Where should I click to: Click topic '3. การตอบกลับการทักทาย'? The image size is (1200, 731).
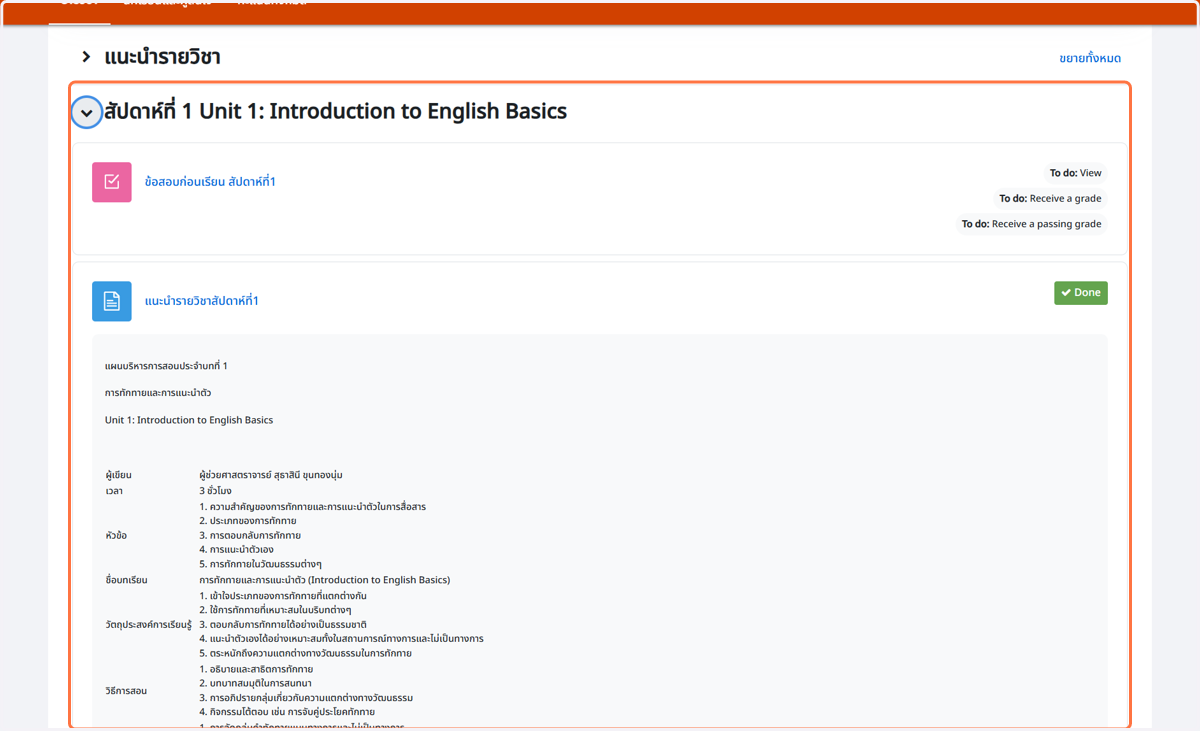tap(250, 535)
